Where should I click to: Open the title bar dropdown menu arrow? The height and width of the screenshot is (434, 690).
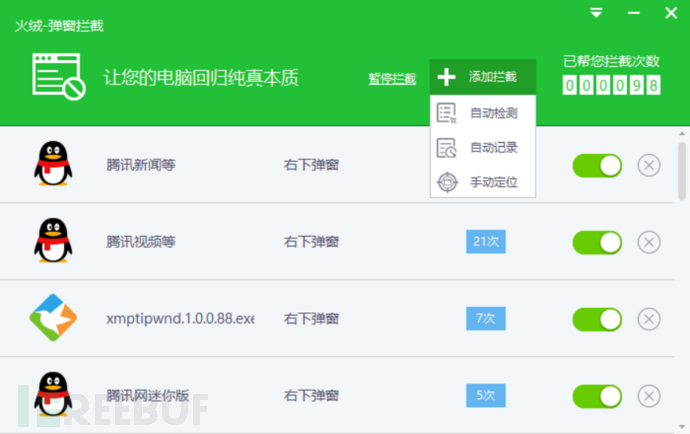pos(596,13)
